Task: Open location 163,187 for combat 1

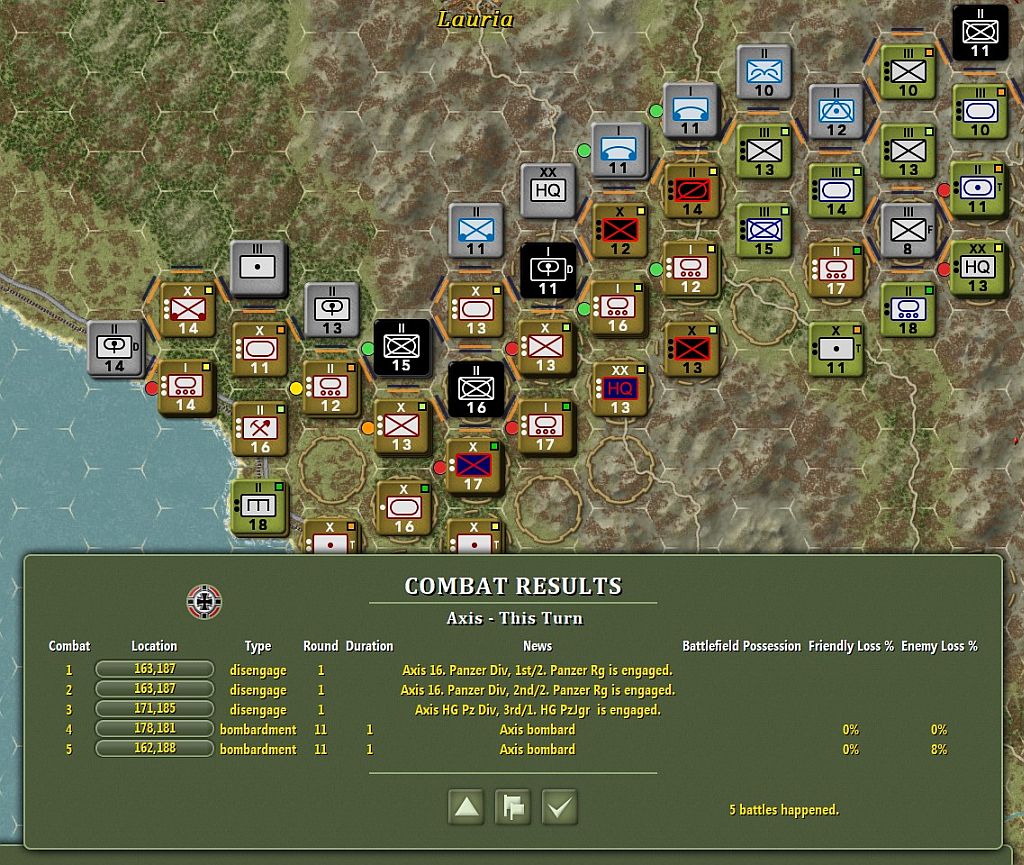Action: pos(155,669)
